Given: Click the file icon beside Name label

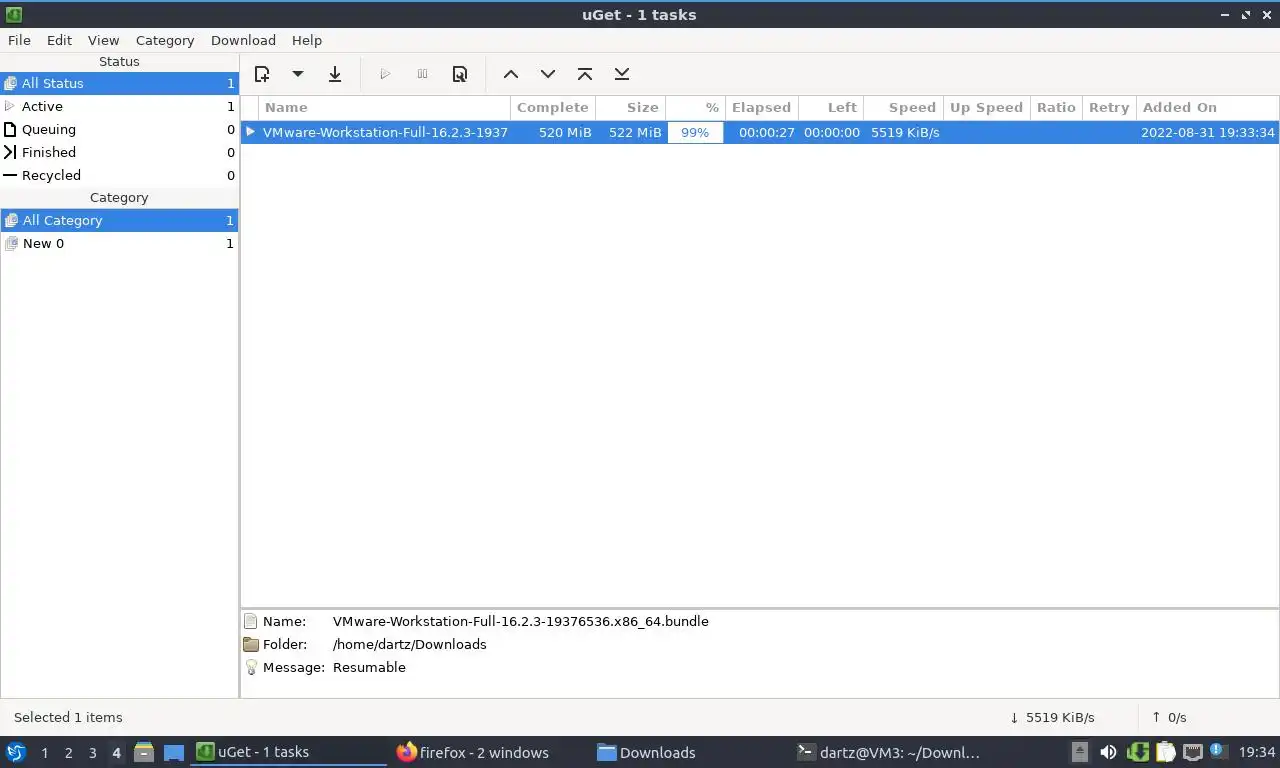Looking at the screenshot, I should click(251, 621).
